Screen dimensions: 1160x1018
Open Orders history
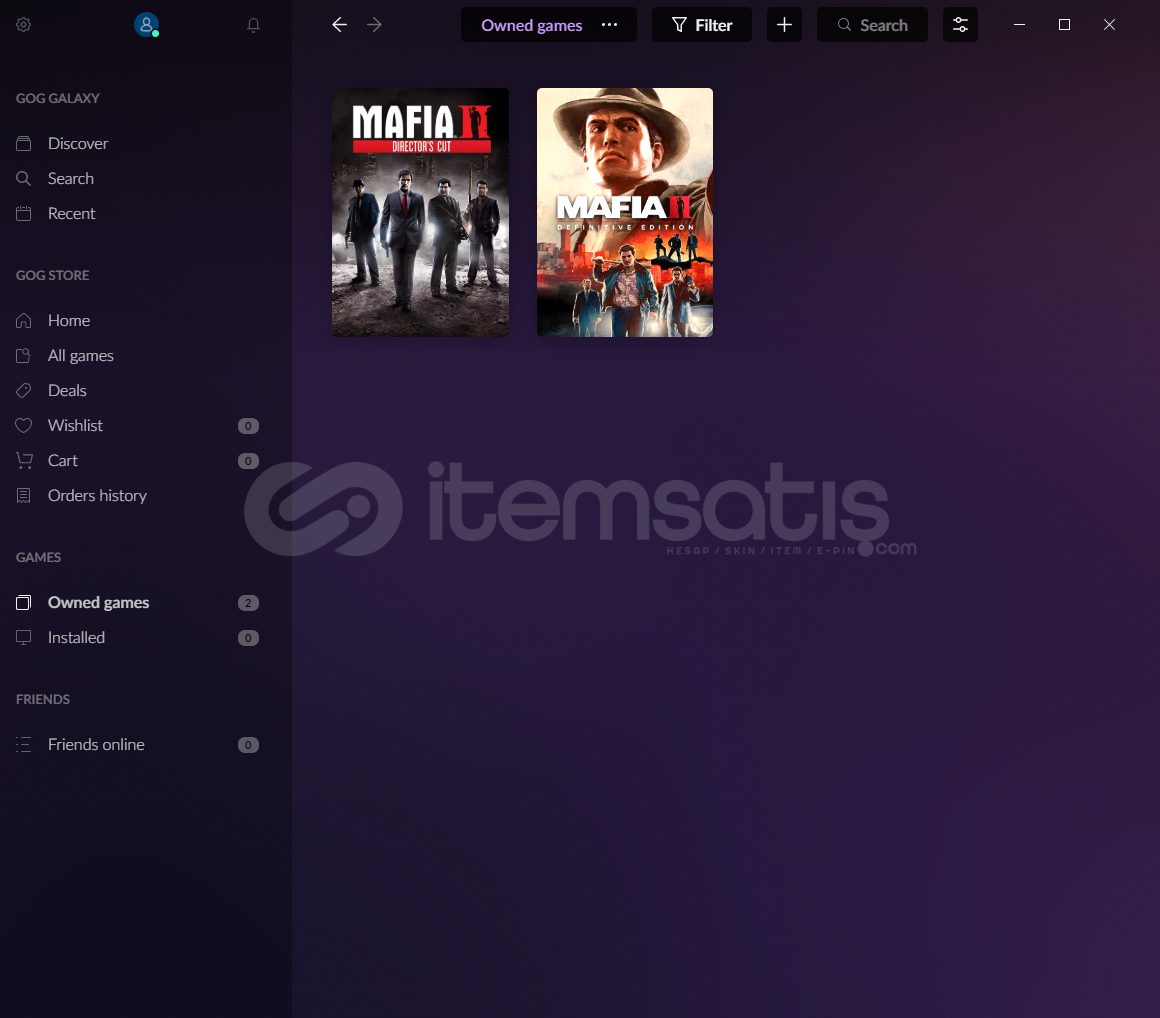[x=97, y=496]
